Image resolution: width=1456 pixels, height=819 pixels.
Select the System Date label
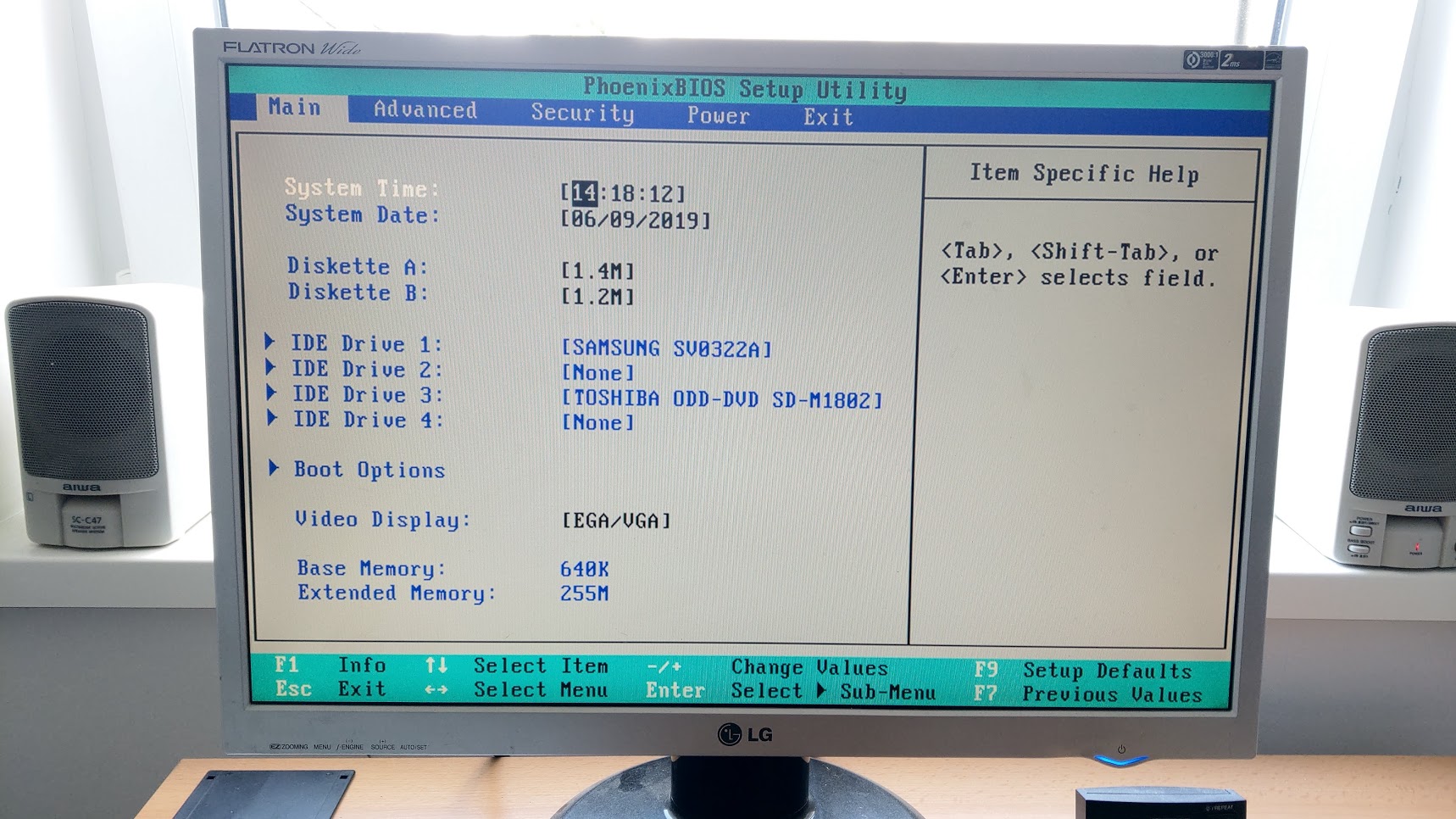tap(363, 214)
